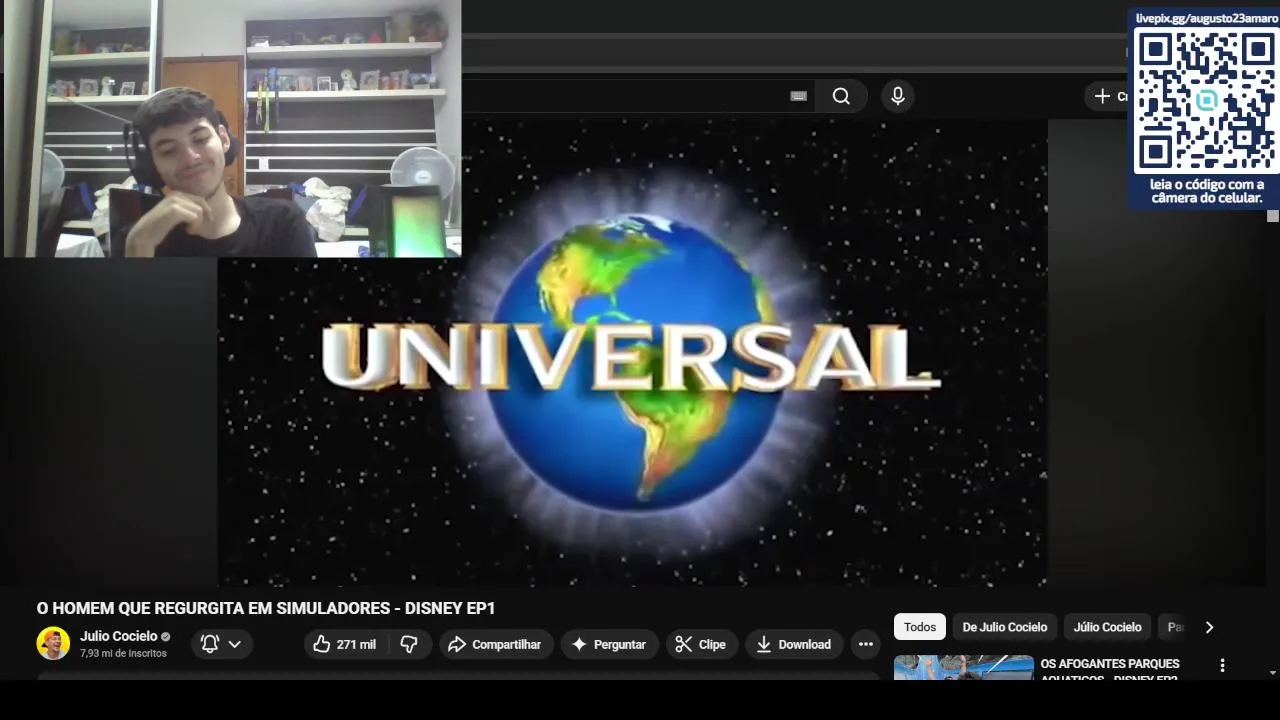Open OS AFOGANTES PARQUES video thumbnail
This screenshot has width=1280, height=720.
tap(964, 668)
